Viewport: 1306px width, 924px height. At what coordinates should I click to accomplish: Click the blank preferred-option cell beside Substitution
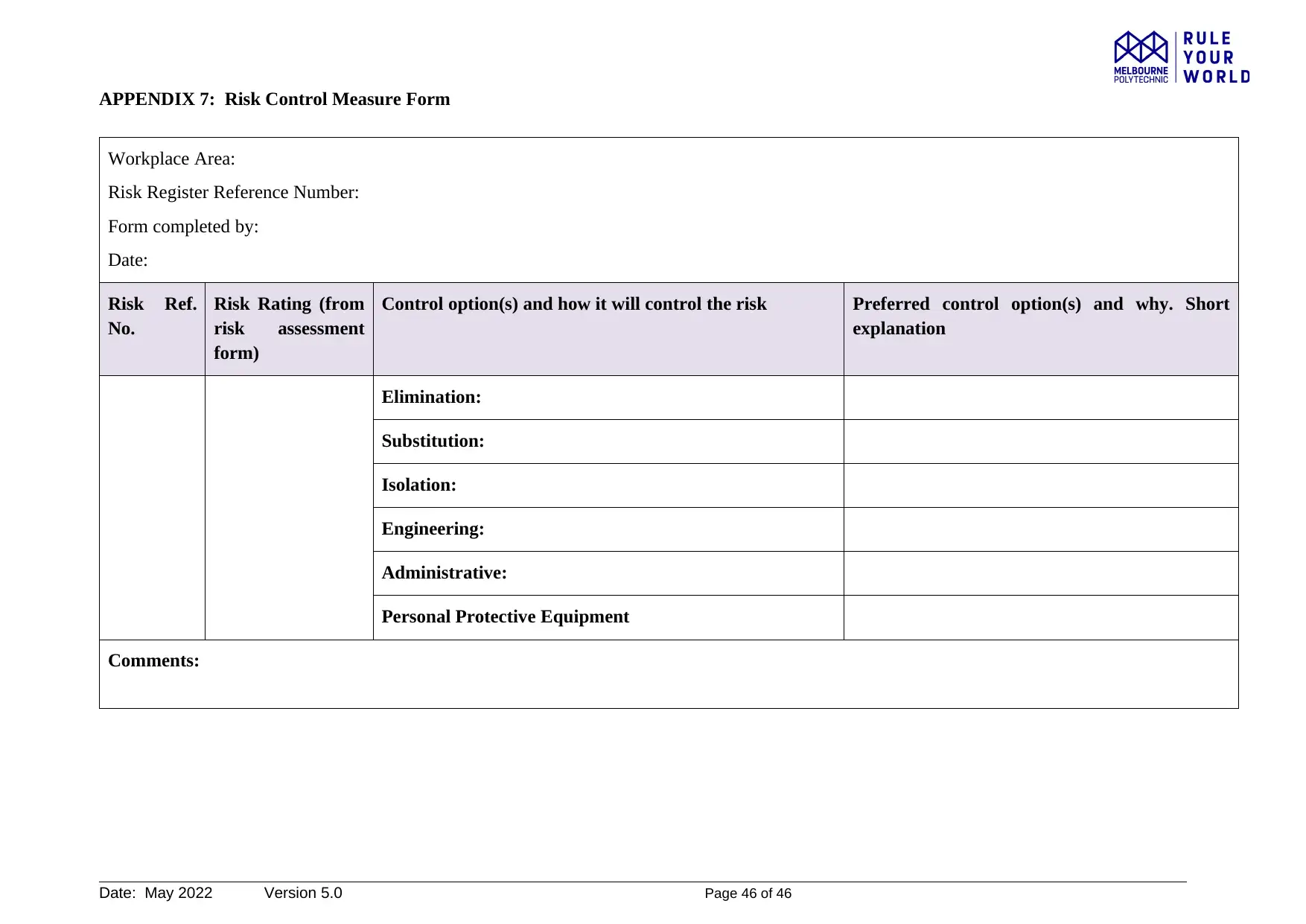tap(1041, 442)
